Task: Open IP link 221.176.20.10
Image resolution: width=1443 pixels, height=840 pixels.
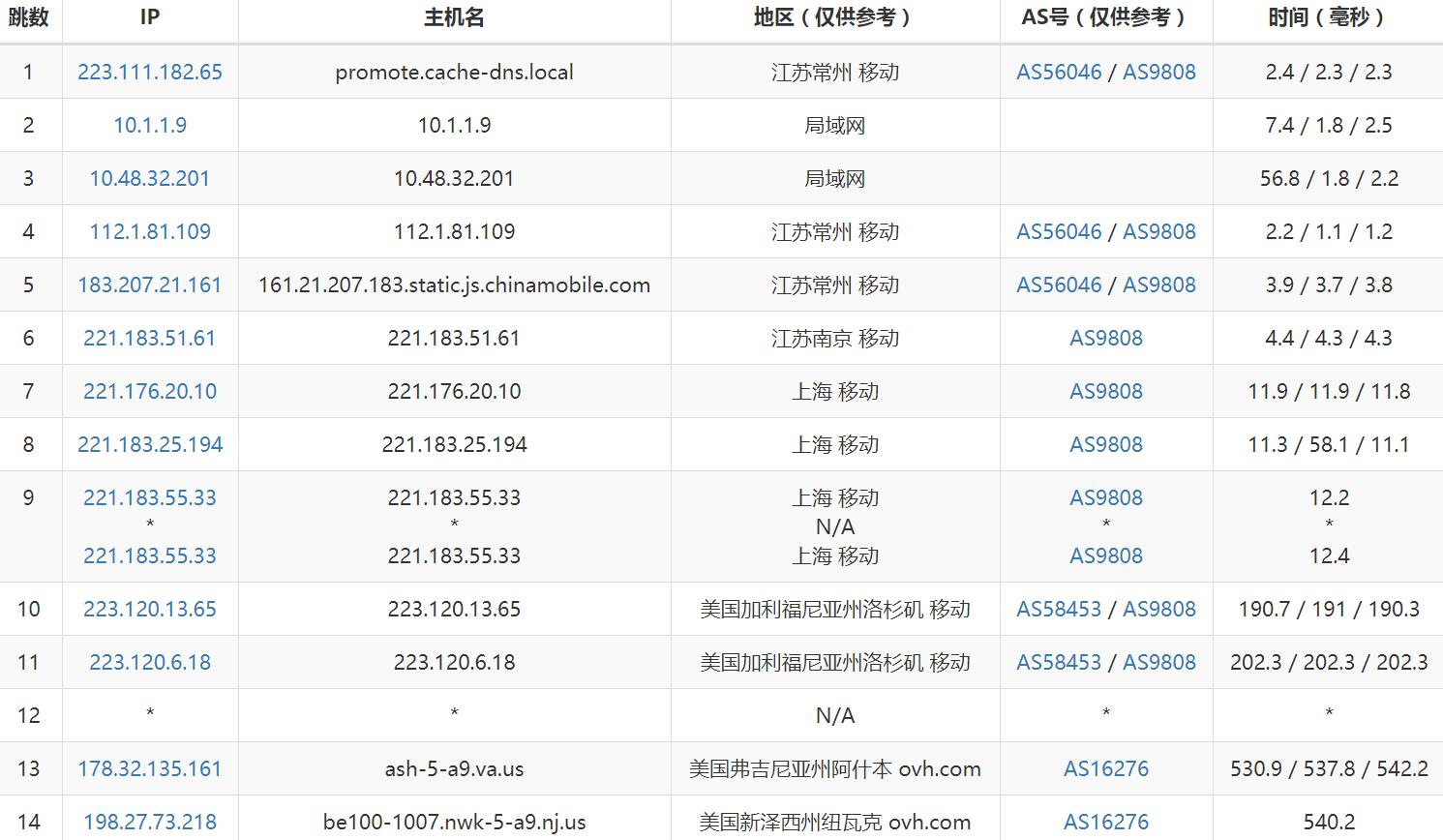Action: tap(150, 391)
